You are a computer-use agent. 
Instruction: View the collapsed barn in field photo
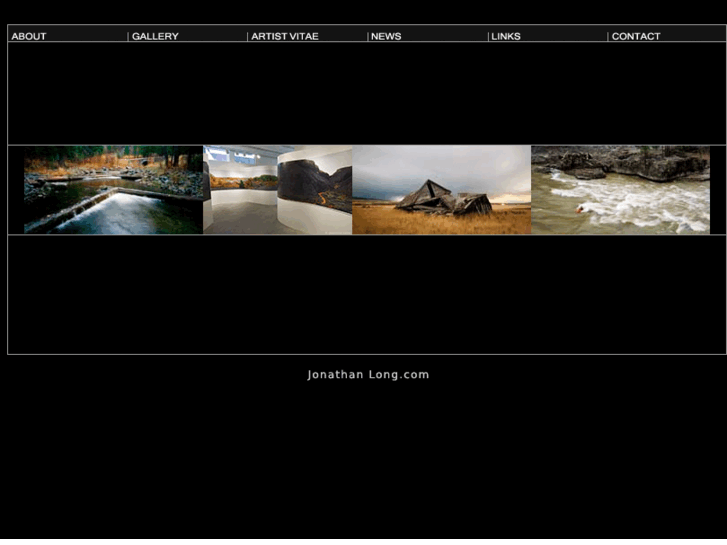pyautogui.click(x=441, y=190)
